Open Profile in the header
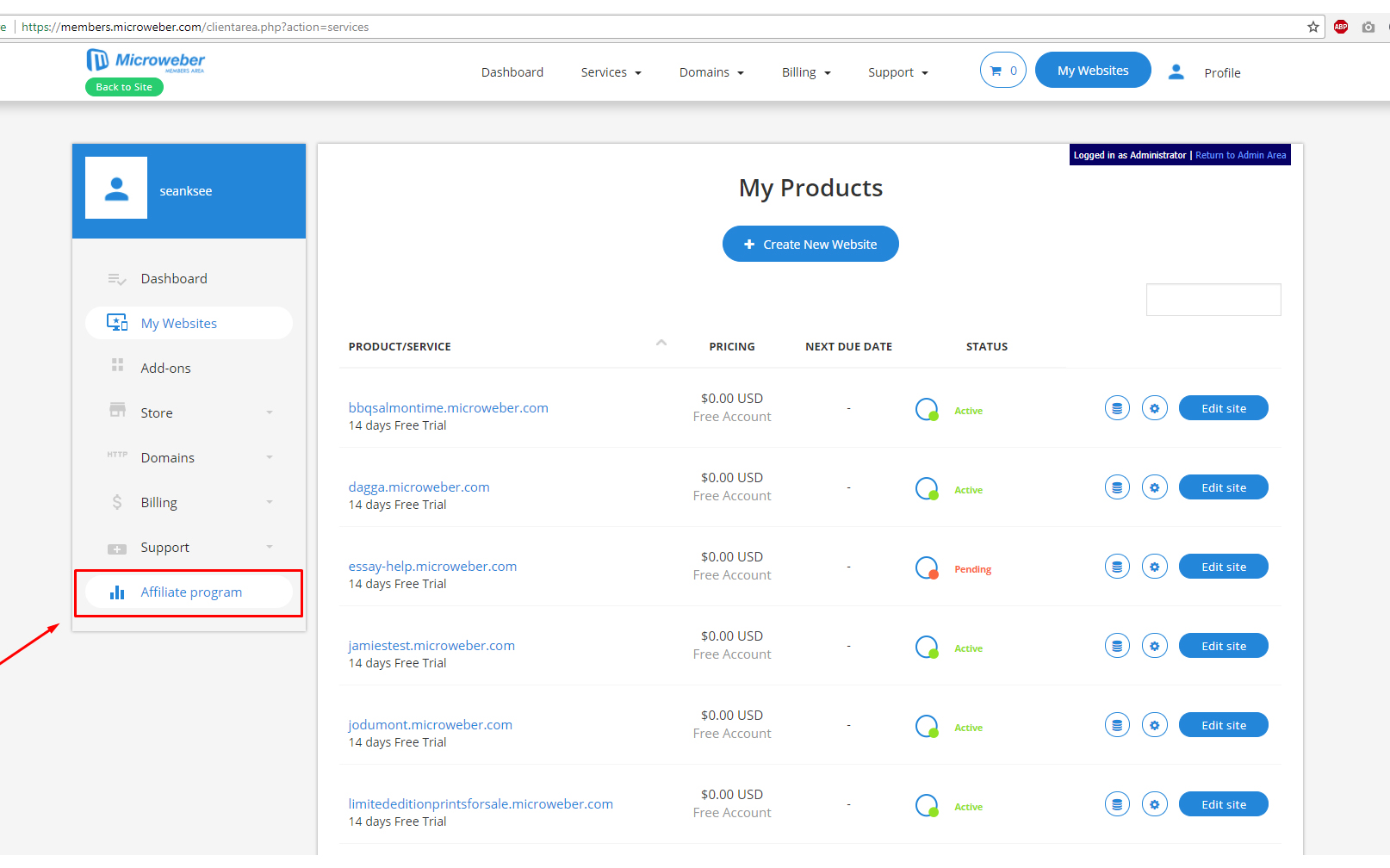1390x868 pixels. [1222, 73]
